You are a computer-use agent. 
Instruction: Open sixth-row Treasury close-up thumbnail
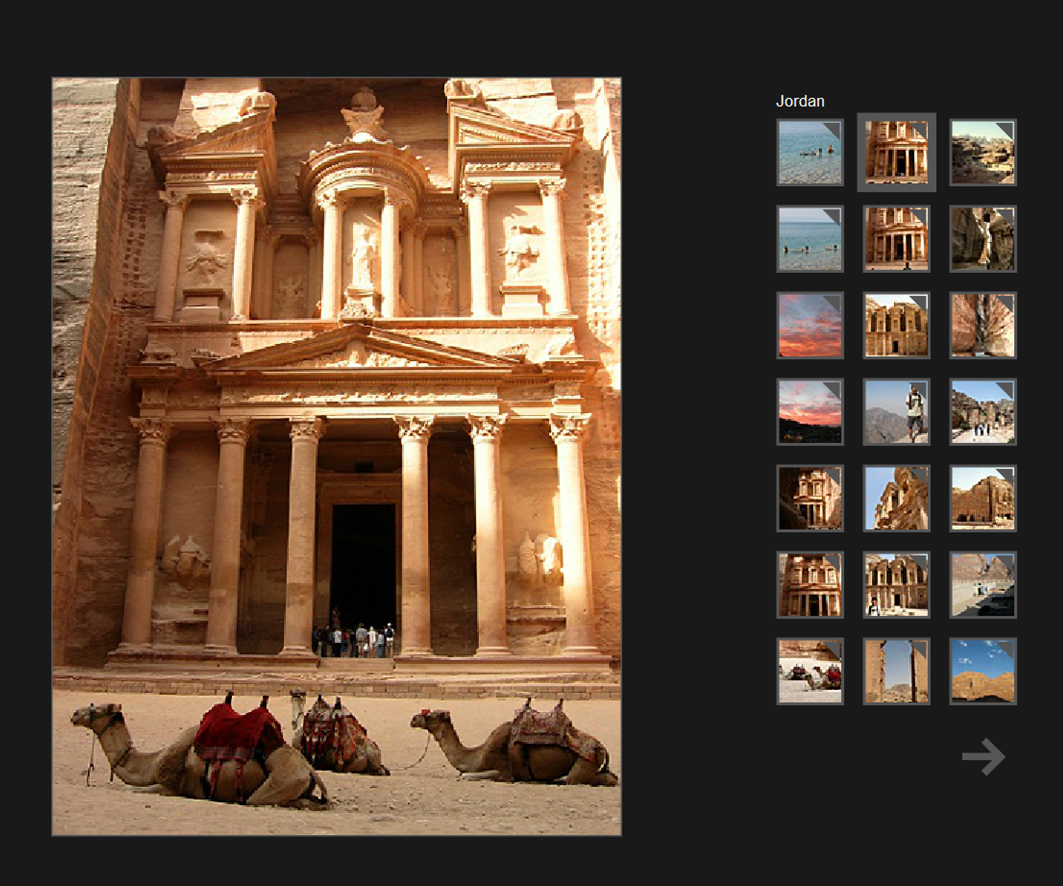point(810,584)
